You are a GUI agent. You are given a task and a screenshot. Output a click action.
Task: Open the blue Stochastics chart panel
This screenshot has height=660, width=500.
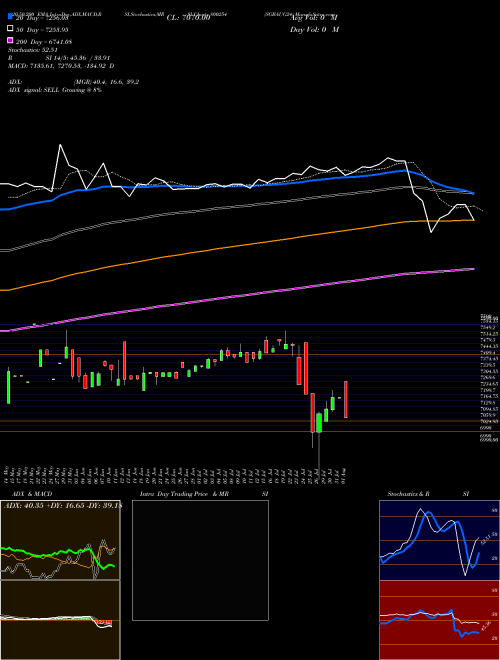pyautogui.click(x=439, y=540)
